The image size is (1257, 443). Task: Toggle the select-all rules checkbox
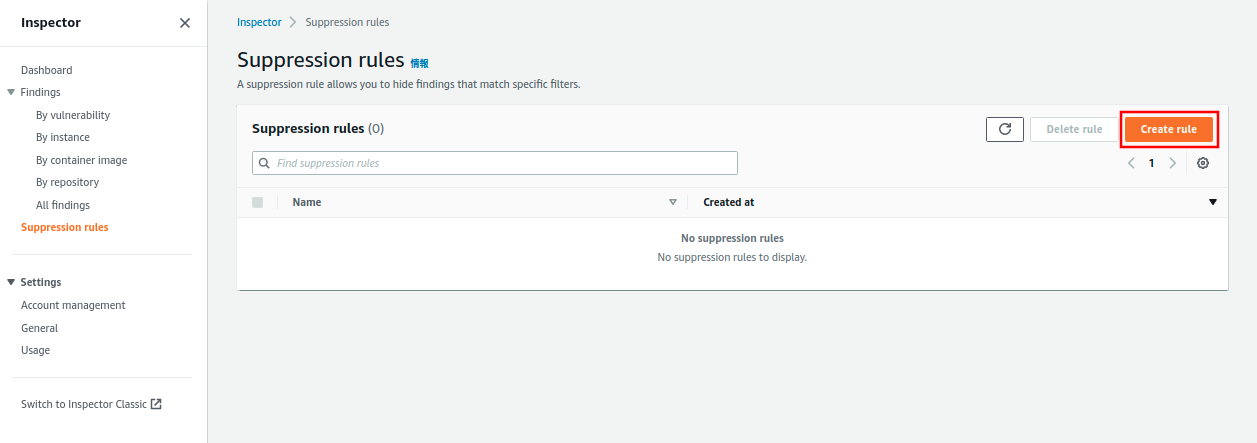pos(257,202)
